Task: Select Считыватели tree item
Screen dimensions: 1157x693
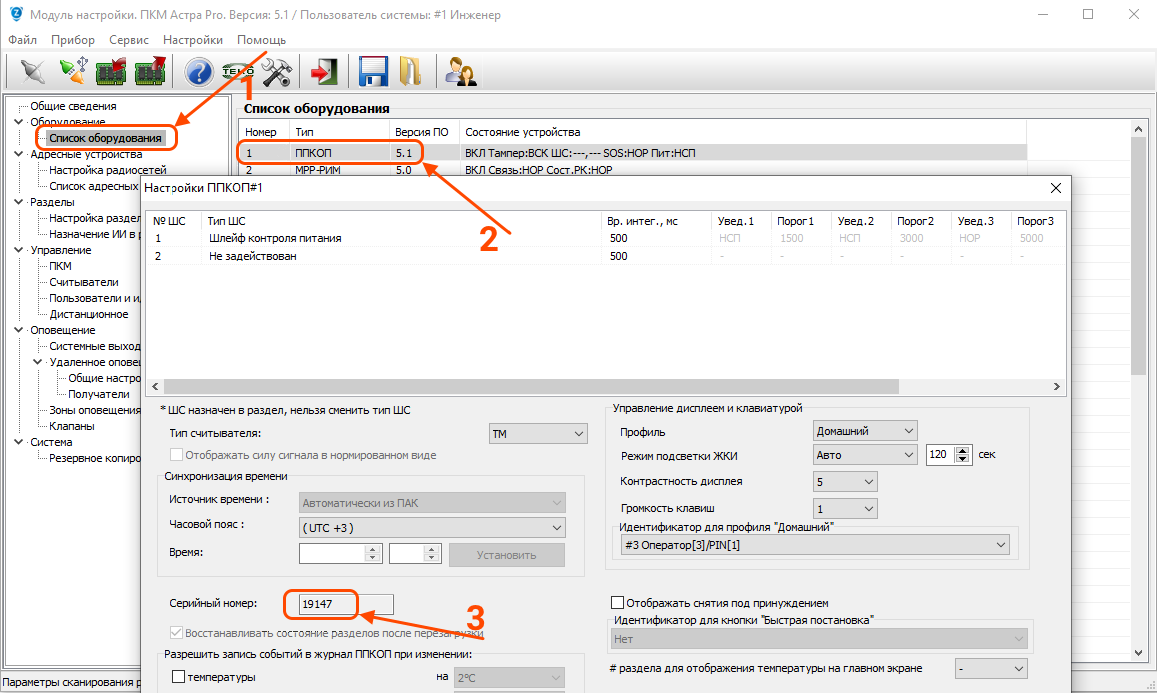Action: click(83, 282)
